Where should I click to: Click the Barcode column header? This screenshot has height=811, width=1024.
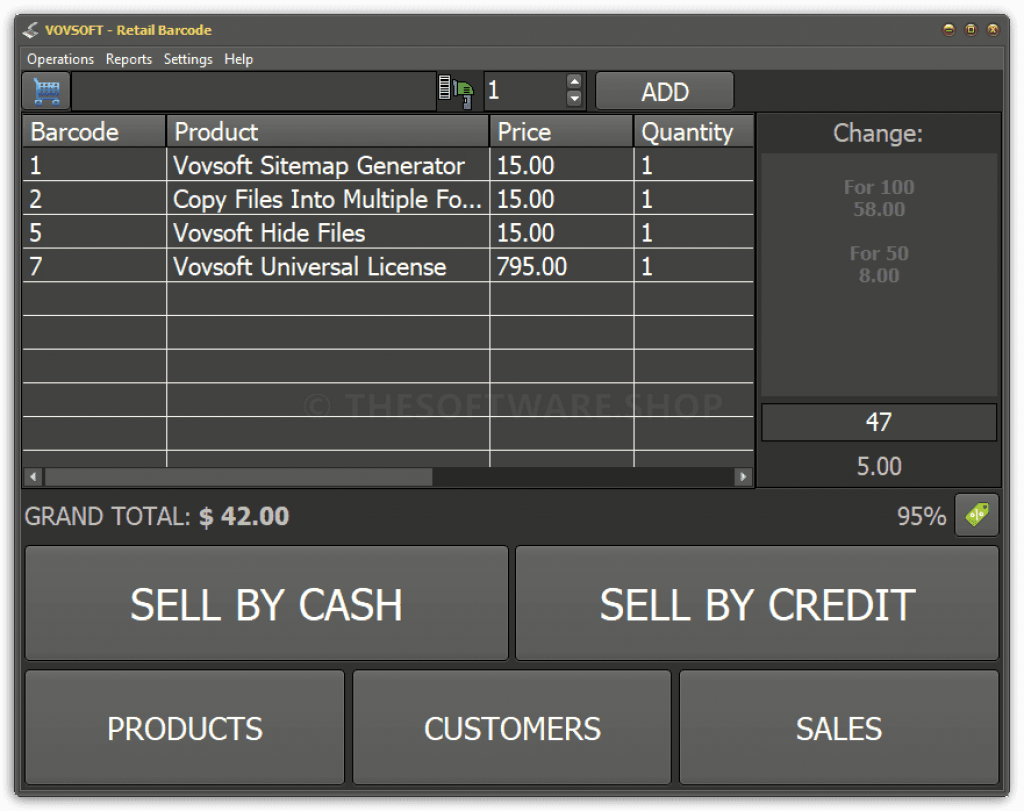point(94,132)
